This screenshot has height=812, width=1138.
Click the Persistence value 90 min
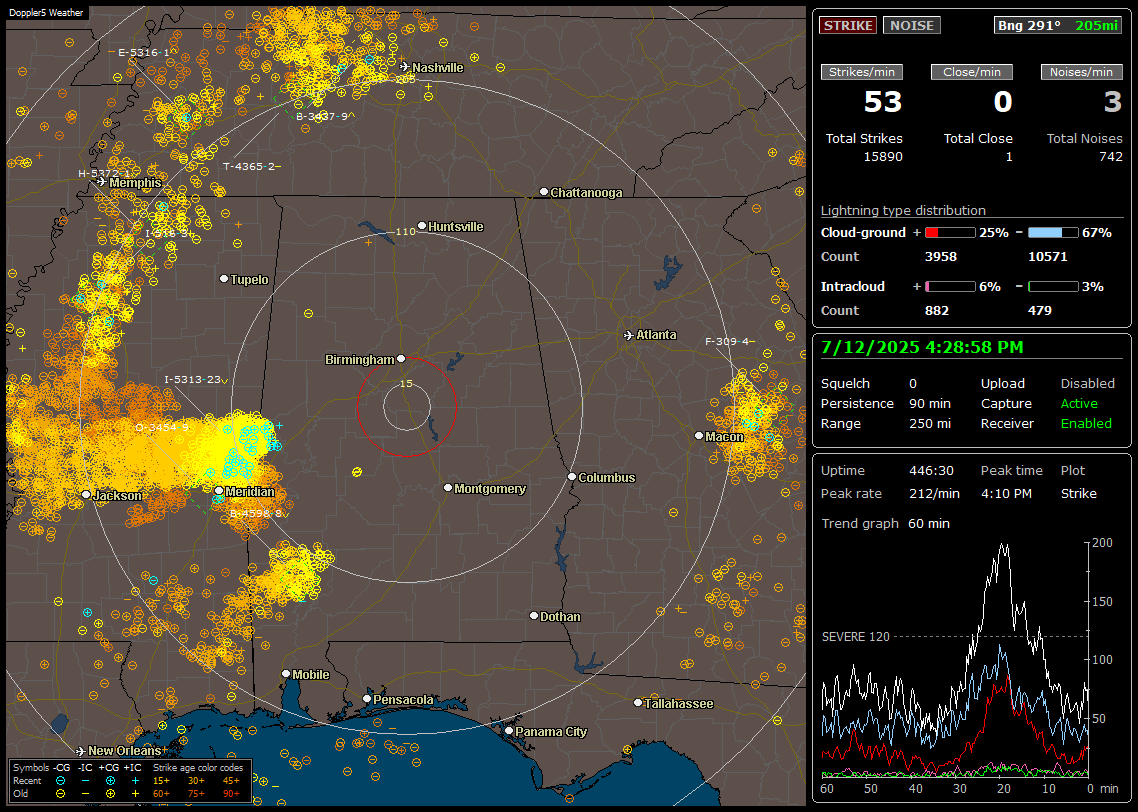(x=930, y=403)
